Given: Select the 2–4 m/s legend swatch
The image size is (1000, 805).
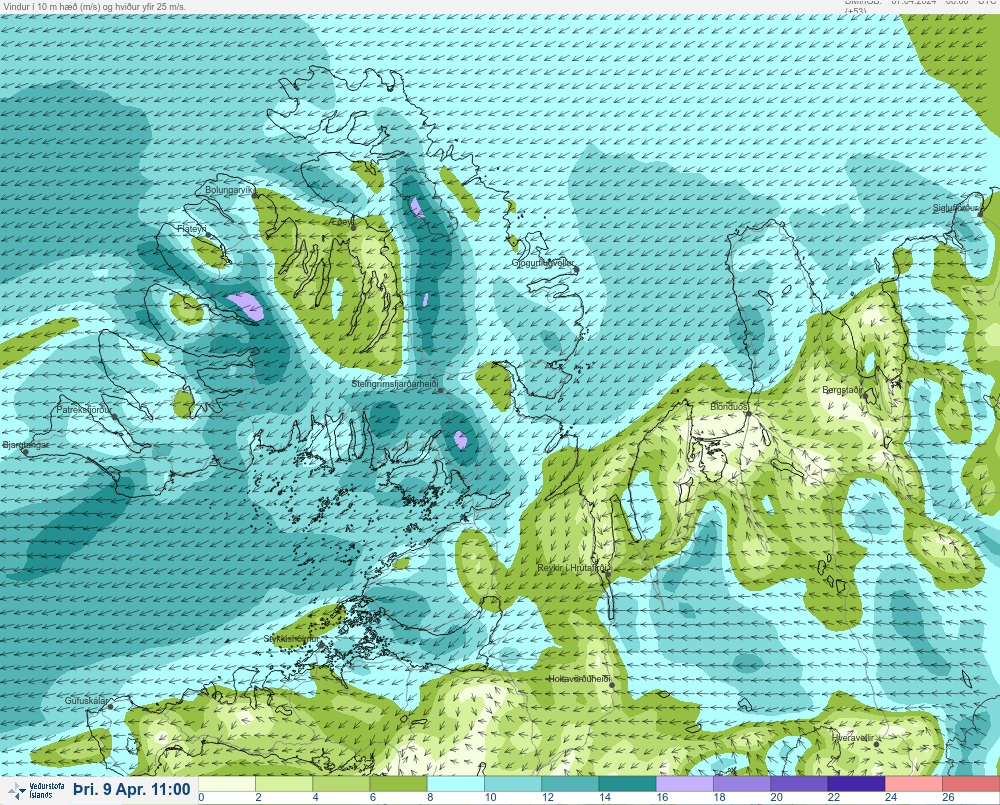Looking at the screenshot, I should tap(284, 783).
